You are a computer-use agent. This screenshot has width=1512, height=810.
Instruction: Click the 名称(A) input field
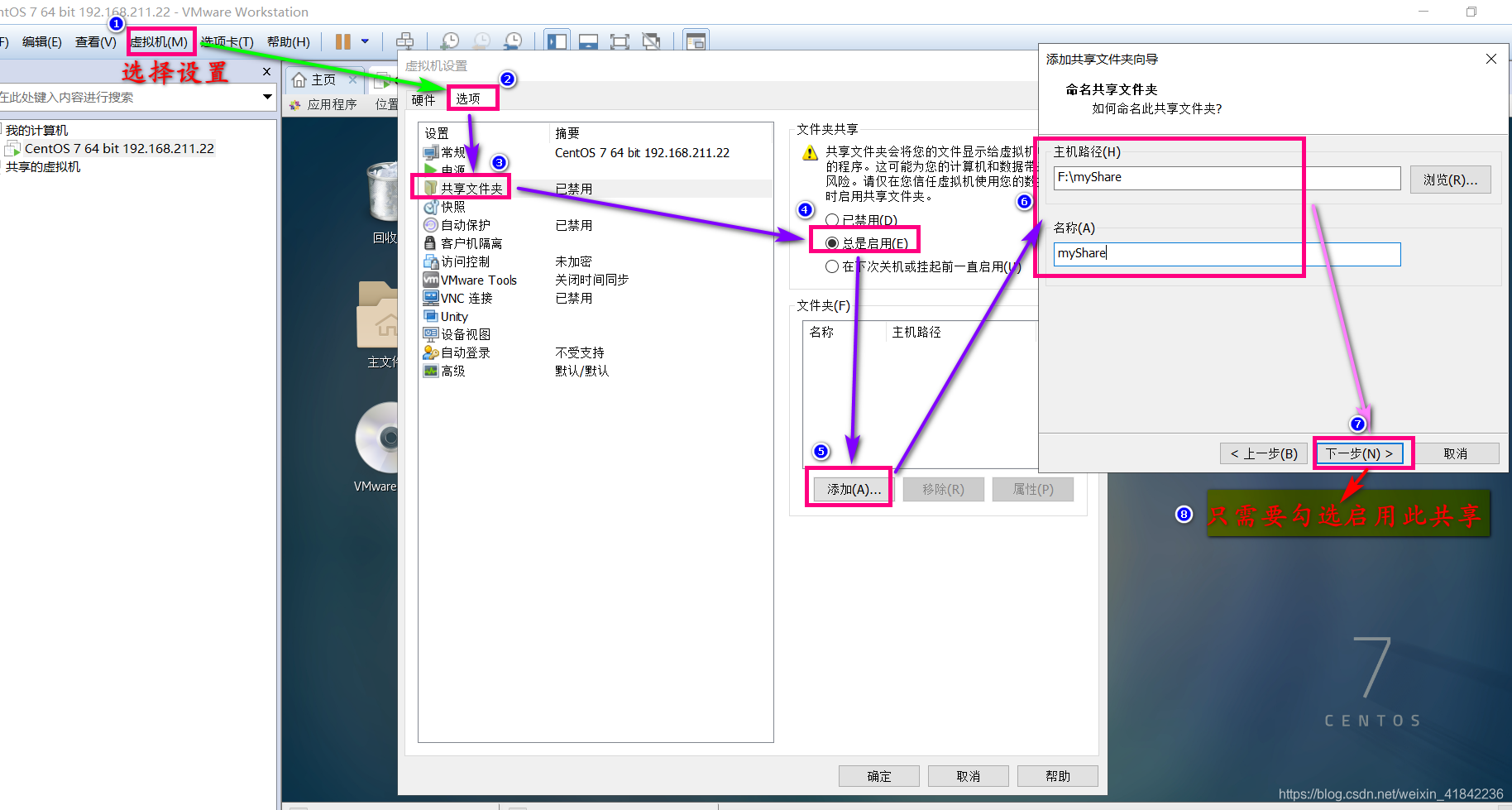tap(1227, 254)
